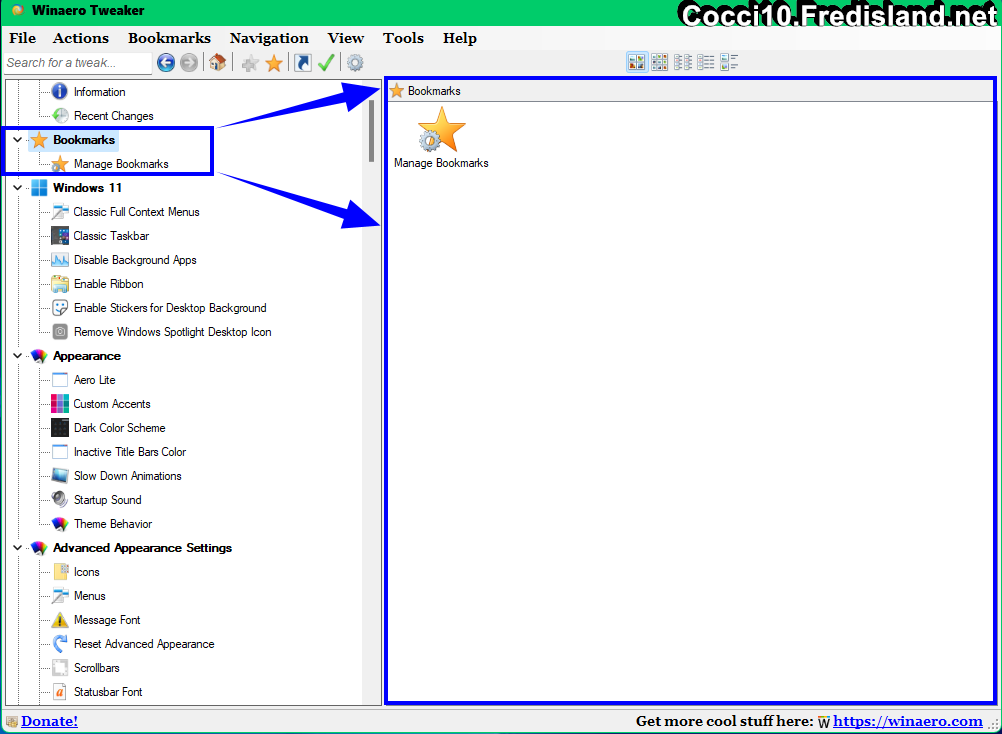Viewport: 1002px width, 734px height.
Task: Open the https://winaero.com link
Action: tap(907, 721)
